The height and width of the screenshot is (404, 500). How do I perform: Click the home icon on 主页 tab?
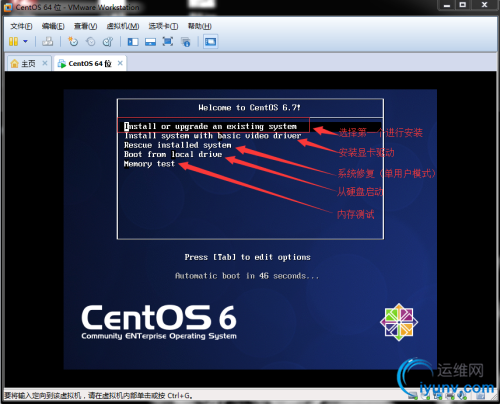pos(14,63)
